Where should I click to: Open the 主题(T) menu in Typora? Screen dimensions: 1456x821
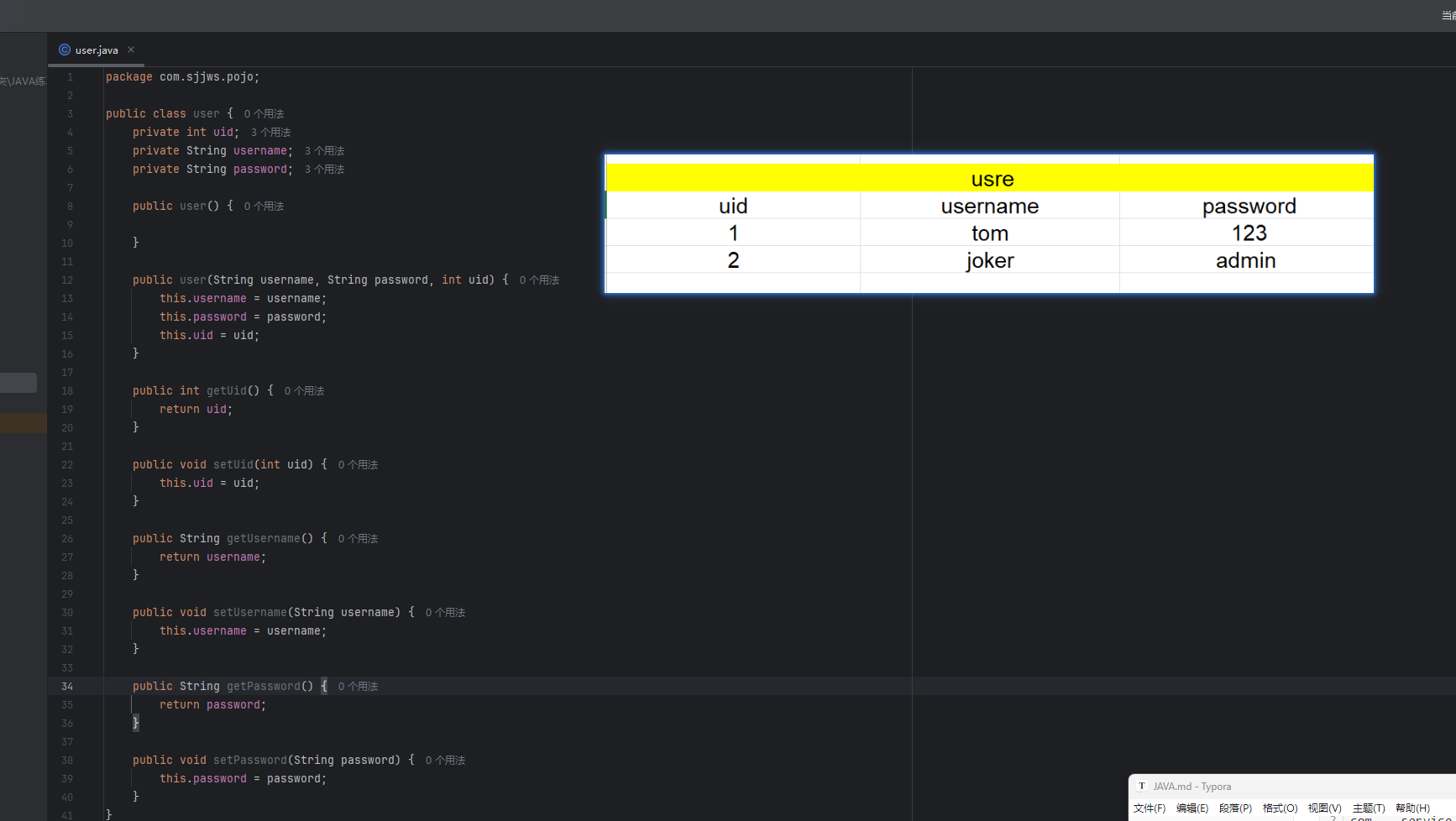tap(1368, 808)
